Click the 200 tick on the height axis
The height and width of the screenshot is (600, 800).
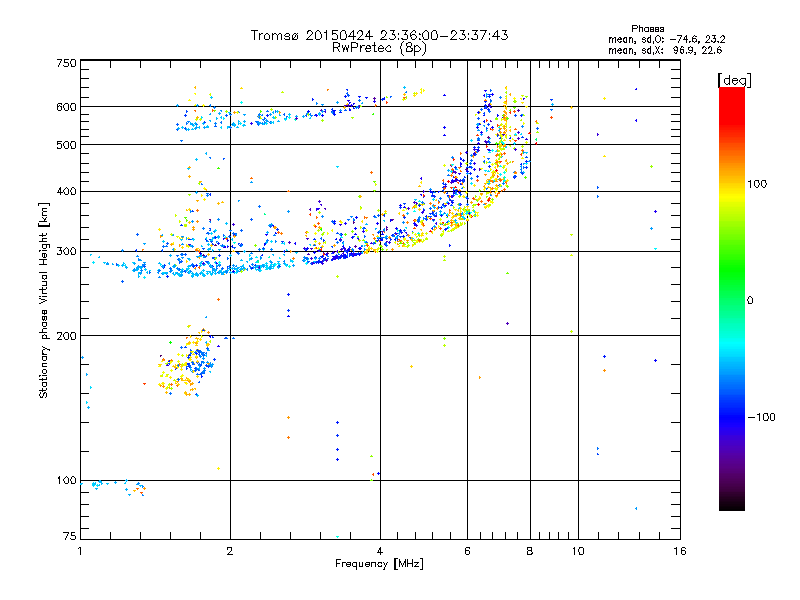(66, 335)
